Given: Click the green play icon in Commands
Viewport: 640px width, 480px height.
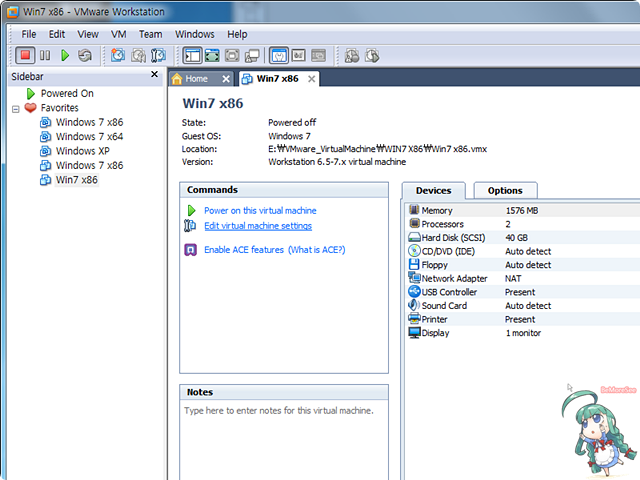Looking at the screenshot, I should coord(191,211).
